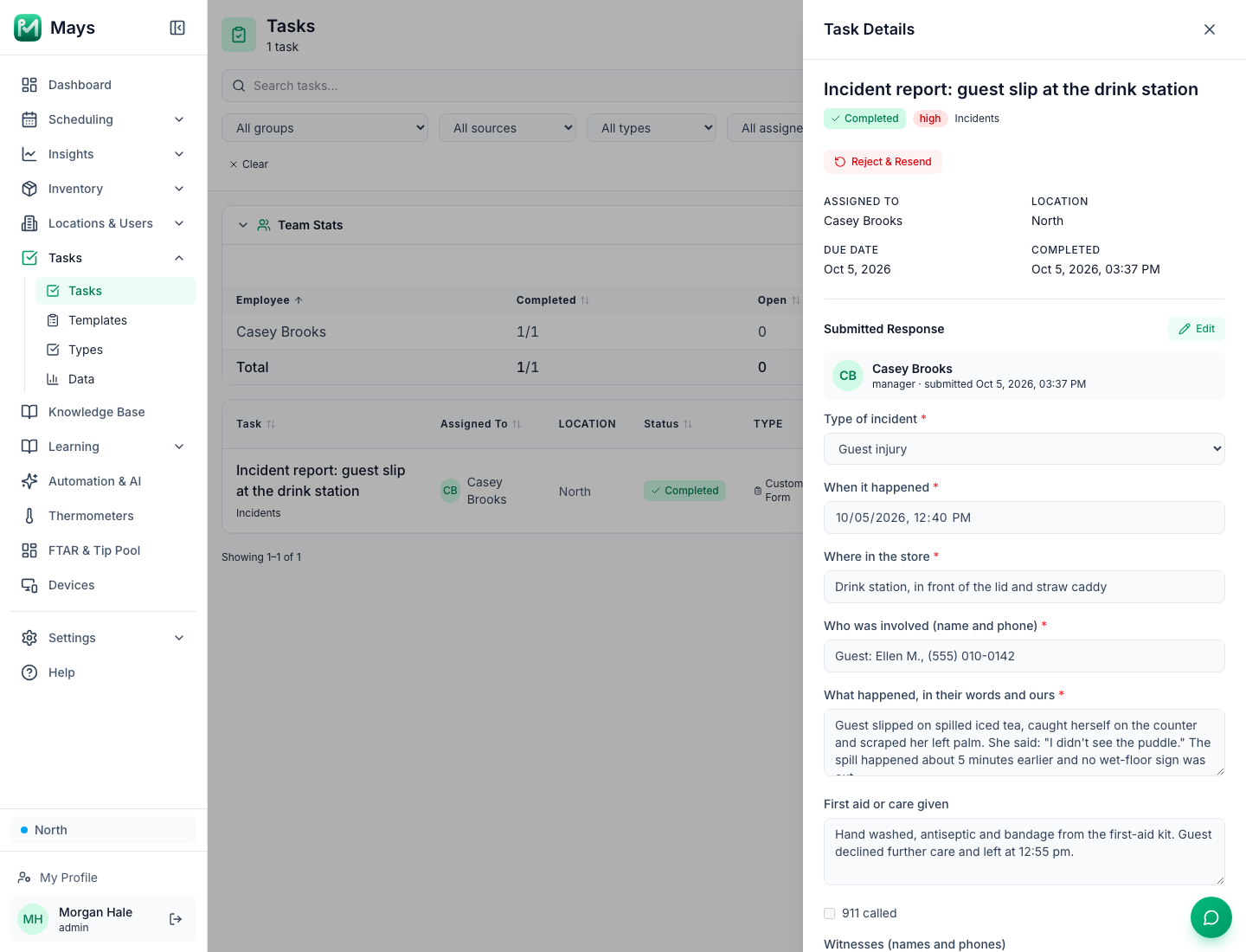Screen dimensions: 1246x952
Task: Open the Data sub-item under Tasks
Action: pos(116,379)
